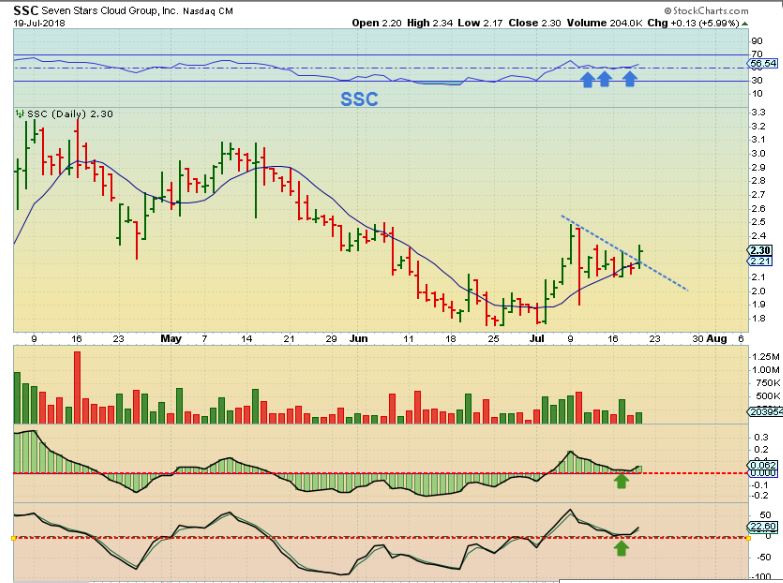Click the date axis label 29
The image size is (783, 583).
[331, 339]
